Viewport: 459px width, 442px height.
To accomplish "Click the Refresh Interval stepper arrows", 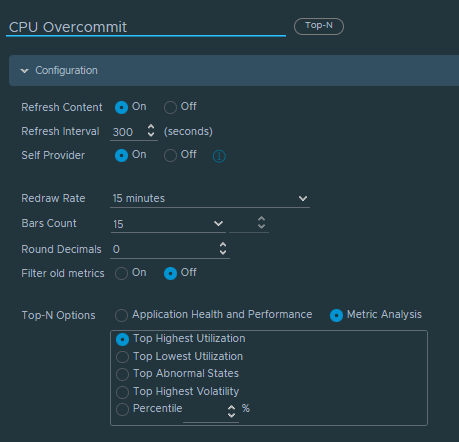I will 151,131.
